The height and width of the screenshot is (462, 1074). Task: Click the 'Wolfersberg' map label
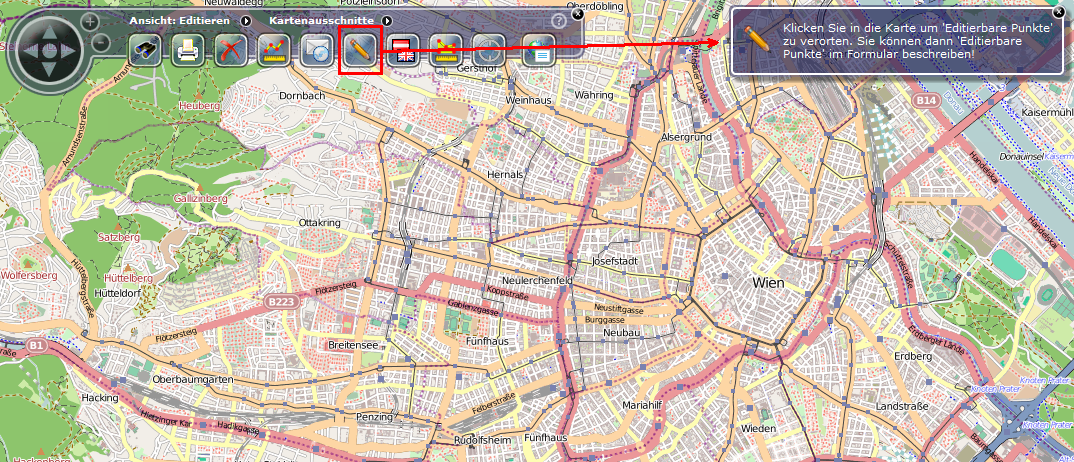pos(29,275)
